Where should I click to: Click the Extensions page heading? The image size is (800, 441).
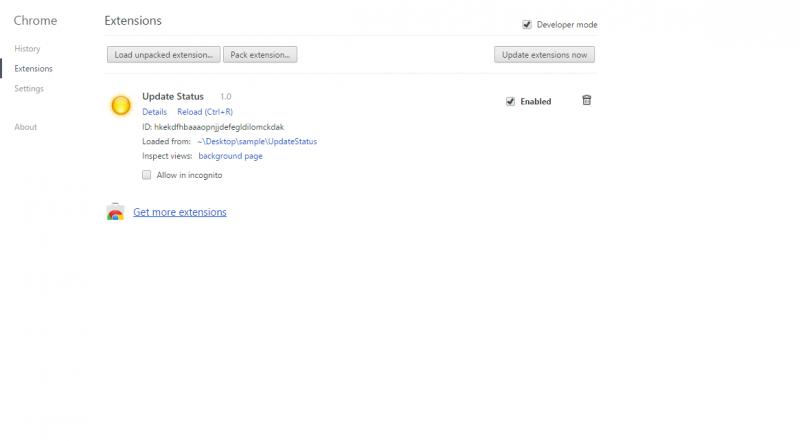click(133, 20)
